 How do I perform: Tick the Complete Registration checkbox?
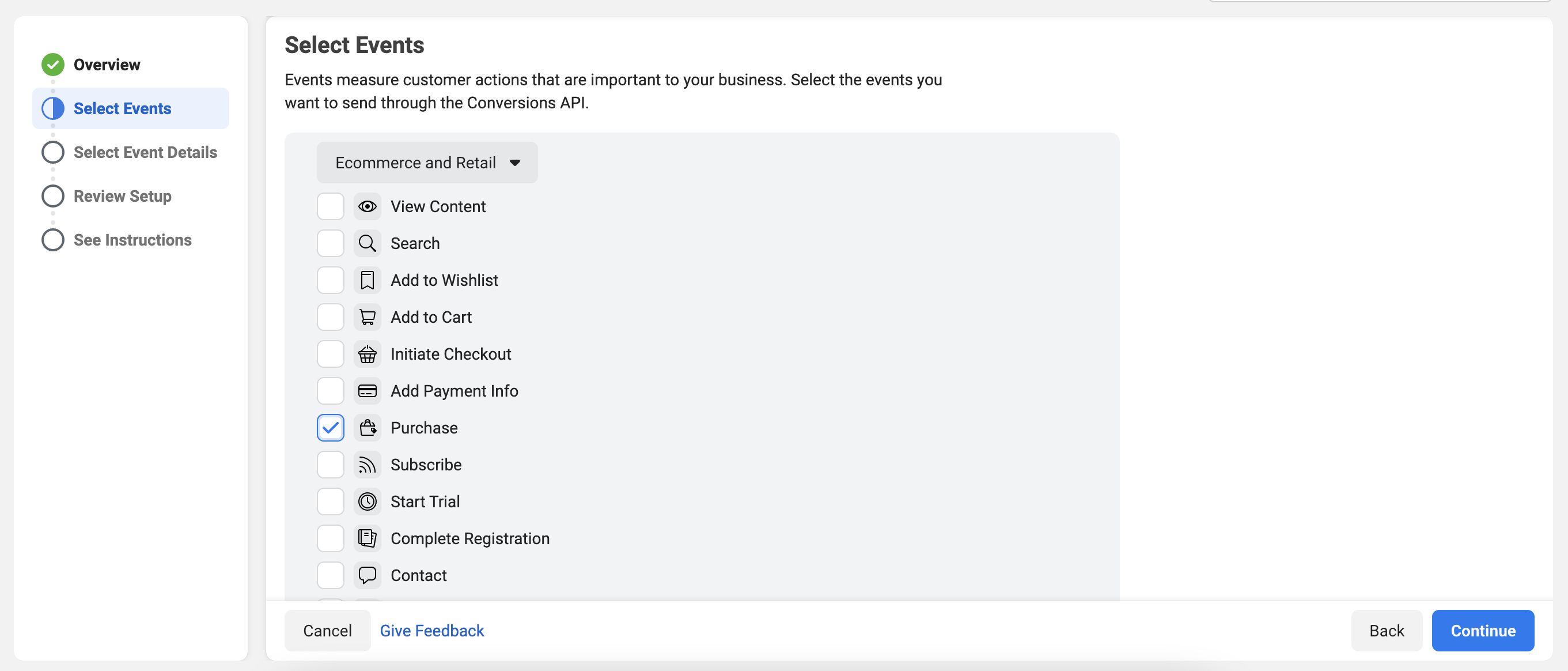click(x=331, y=538)
